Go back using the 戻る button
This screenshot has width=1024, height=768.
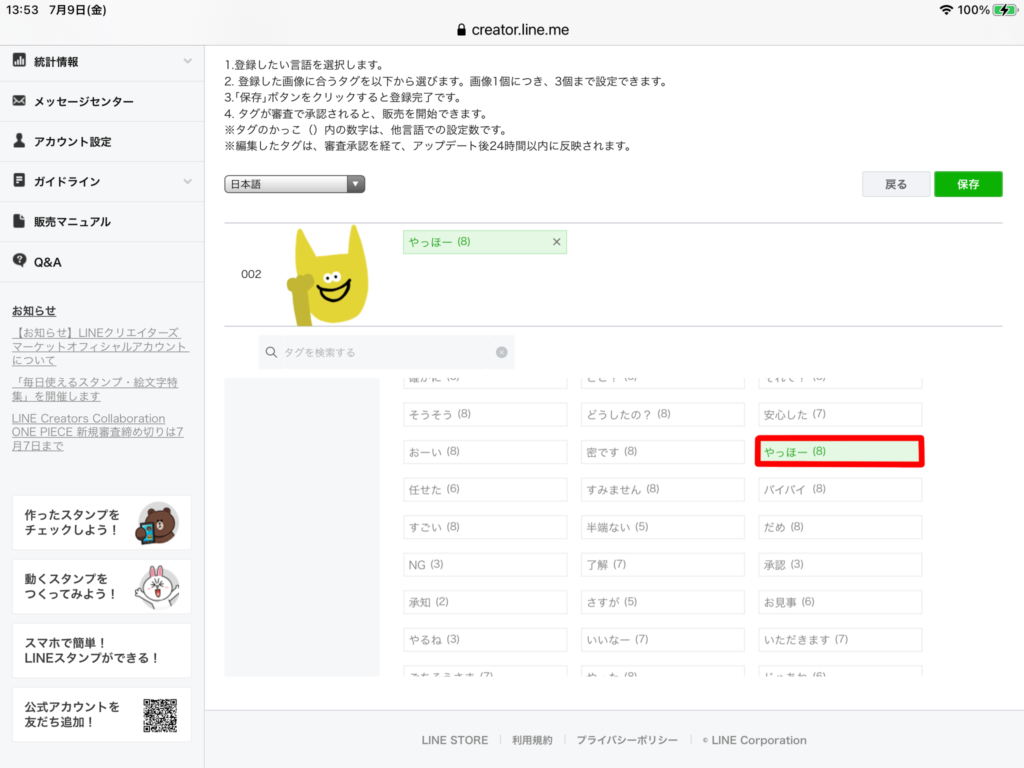[895, 184]
